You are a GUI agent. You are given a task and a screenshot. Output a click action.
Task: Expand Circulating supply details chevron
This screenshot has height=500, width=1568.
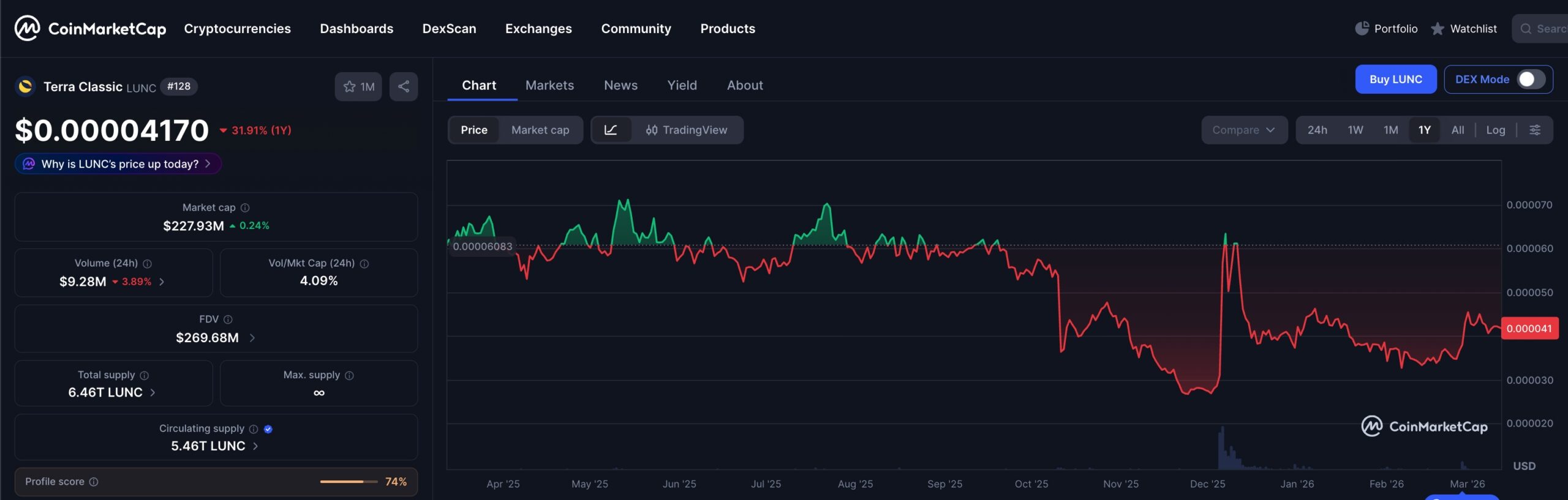[255, 446]
